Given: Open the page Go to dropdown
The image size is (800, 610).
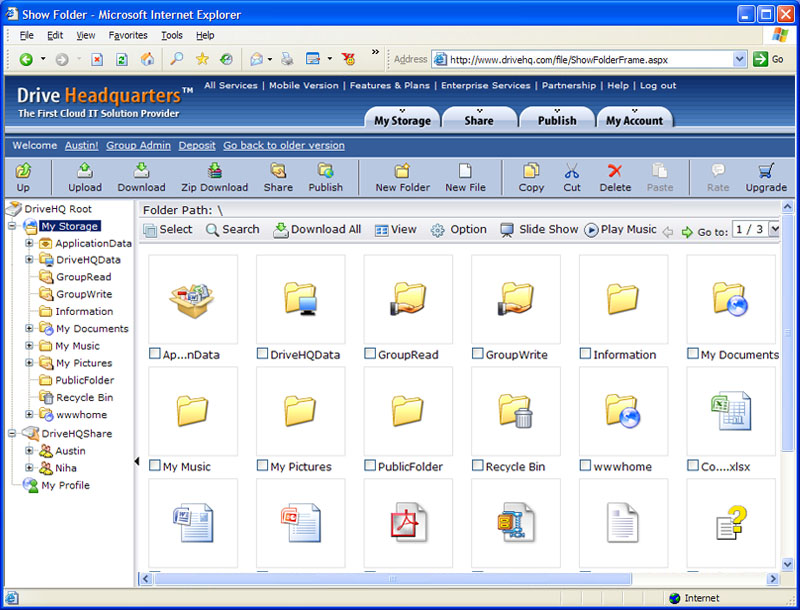Looking at the screenshot, I should 774,230.
